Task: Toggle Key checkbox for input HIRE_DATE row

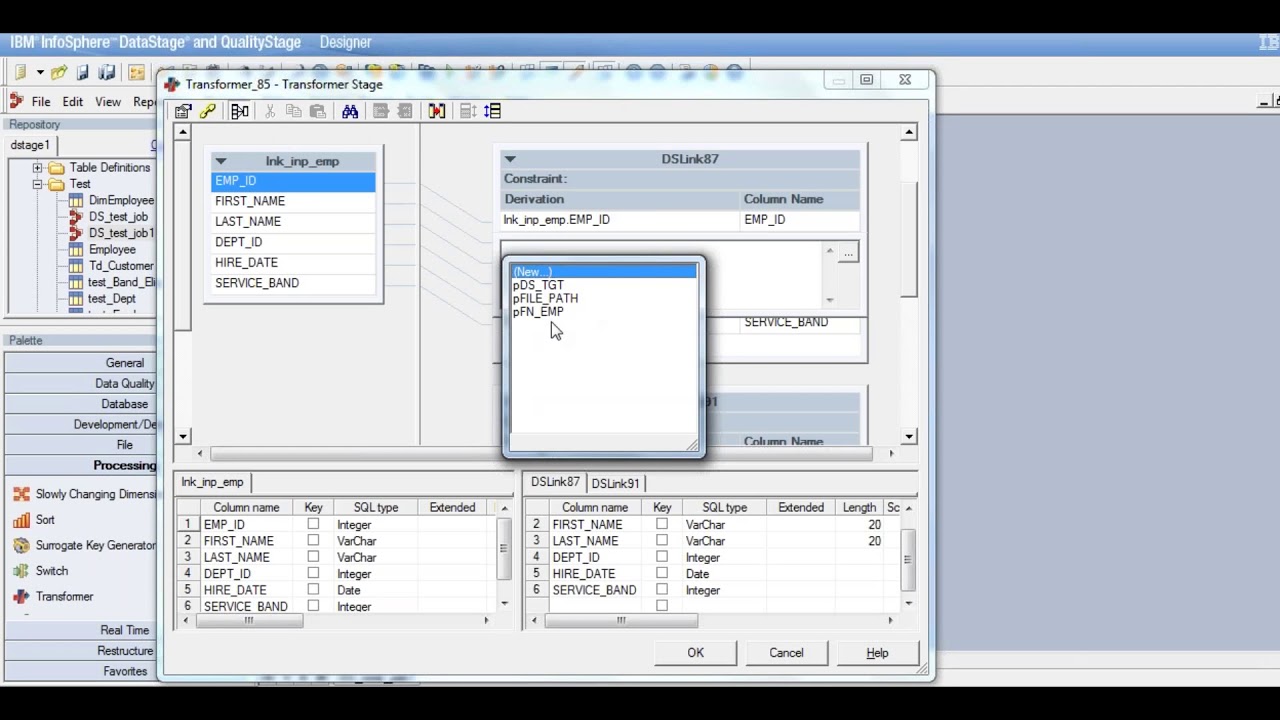Action: 313,590
